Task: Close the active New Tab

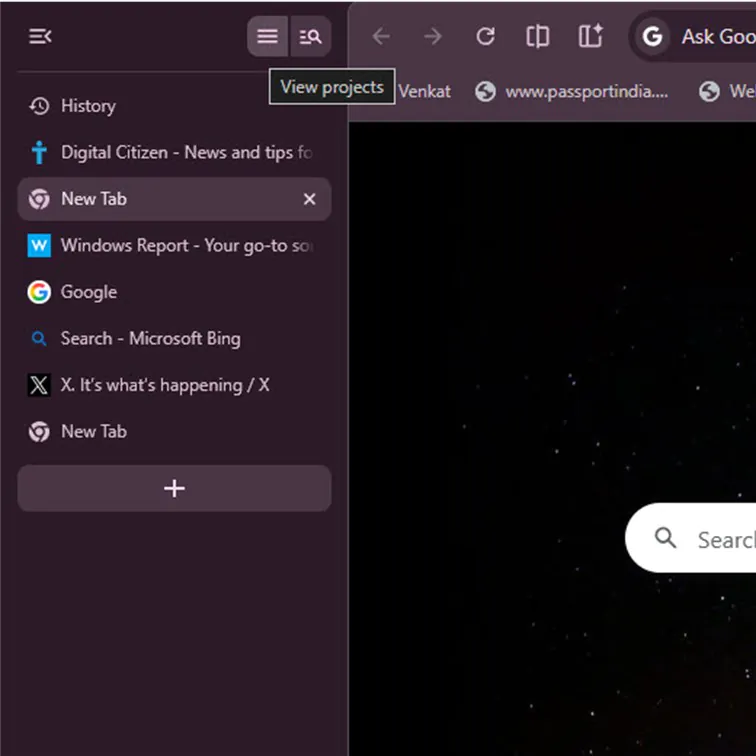Action: click(x=310, y=199)
